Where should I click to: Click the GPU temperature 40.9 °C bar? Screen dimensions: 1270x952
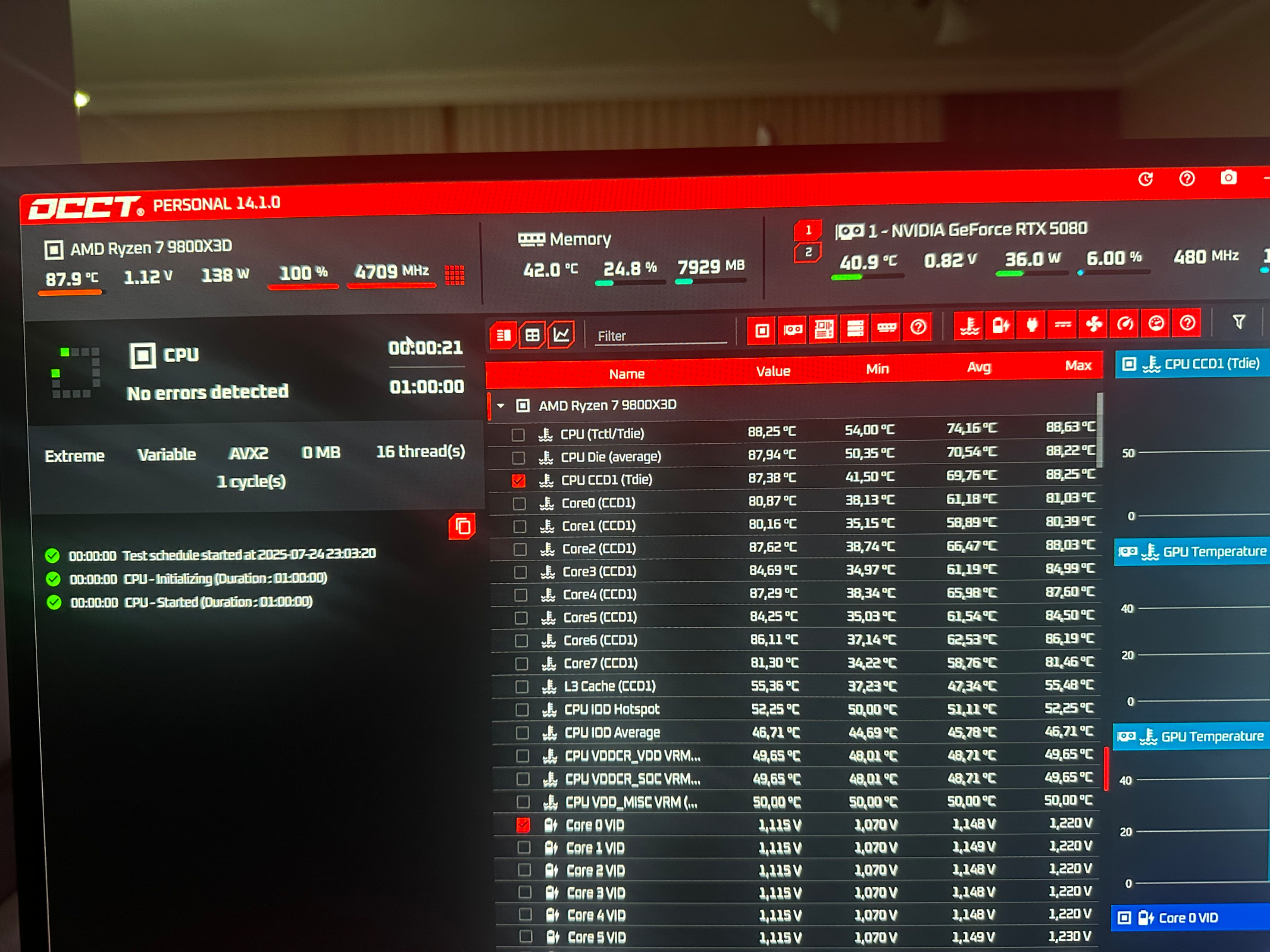pos(867,277)
